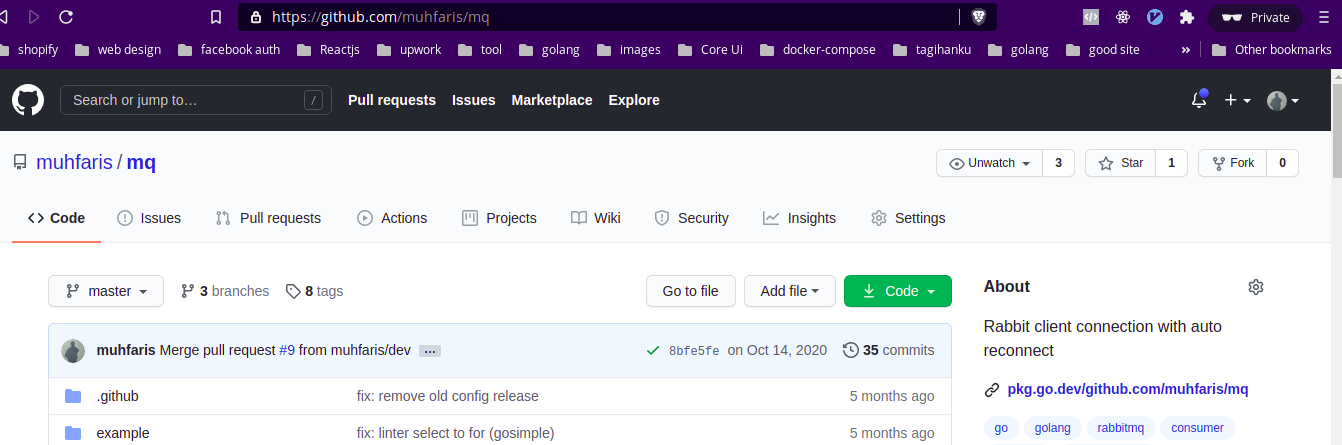Open the repository Settings tab
The width and height of the screenshot is (1342, 445).
(908, 218)
